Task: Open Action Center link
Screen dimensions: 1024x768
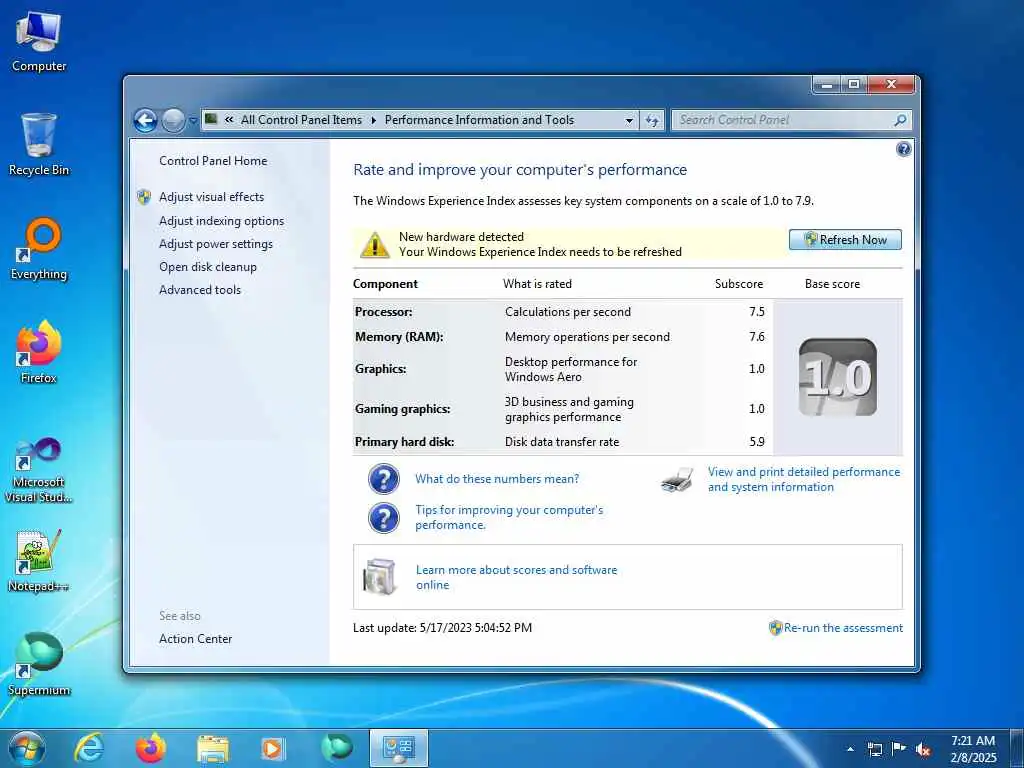Action: tap(195, 639)
